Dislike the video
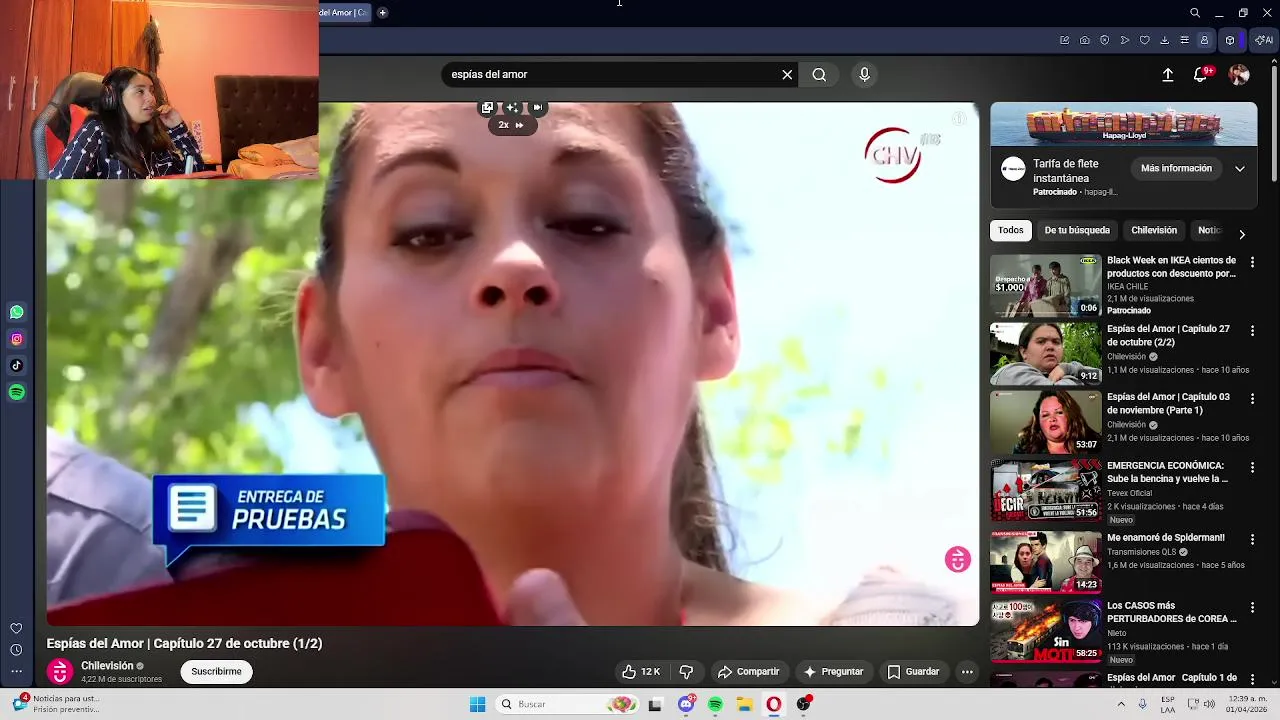Viewport: 1280px width, 720px height. click(686, 672)
